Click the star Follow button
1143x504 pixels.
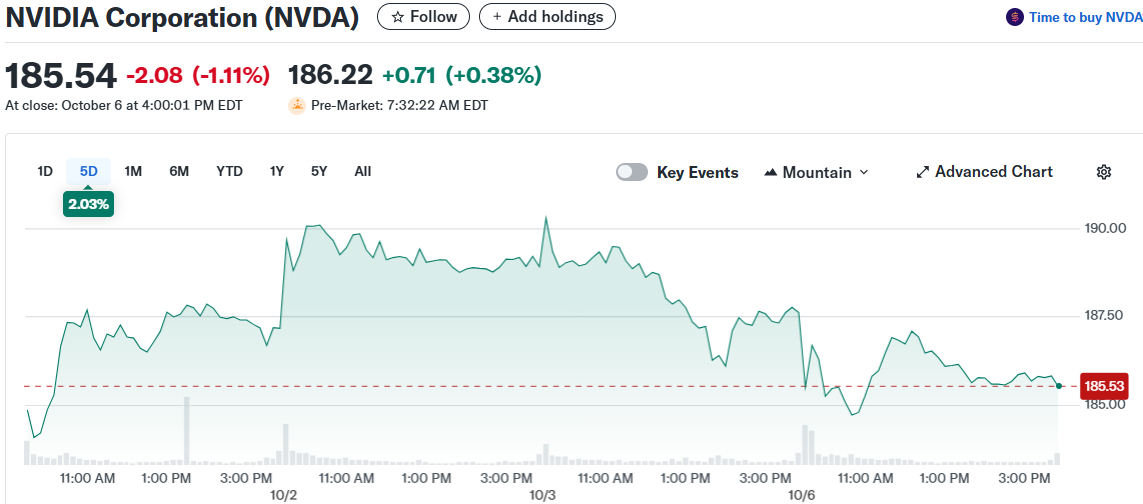point(423,16)
